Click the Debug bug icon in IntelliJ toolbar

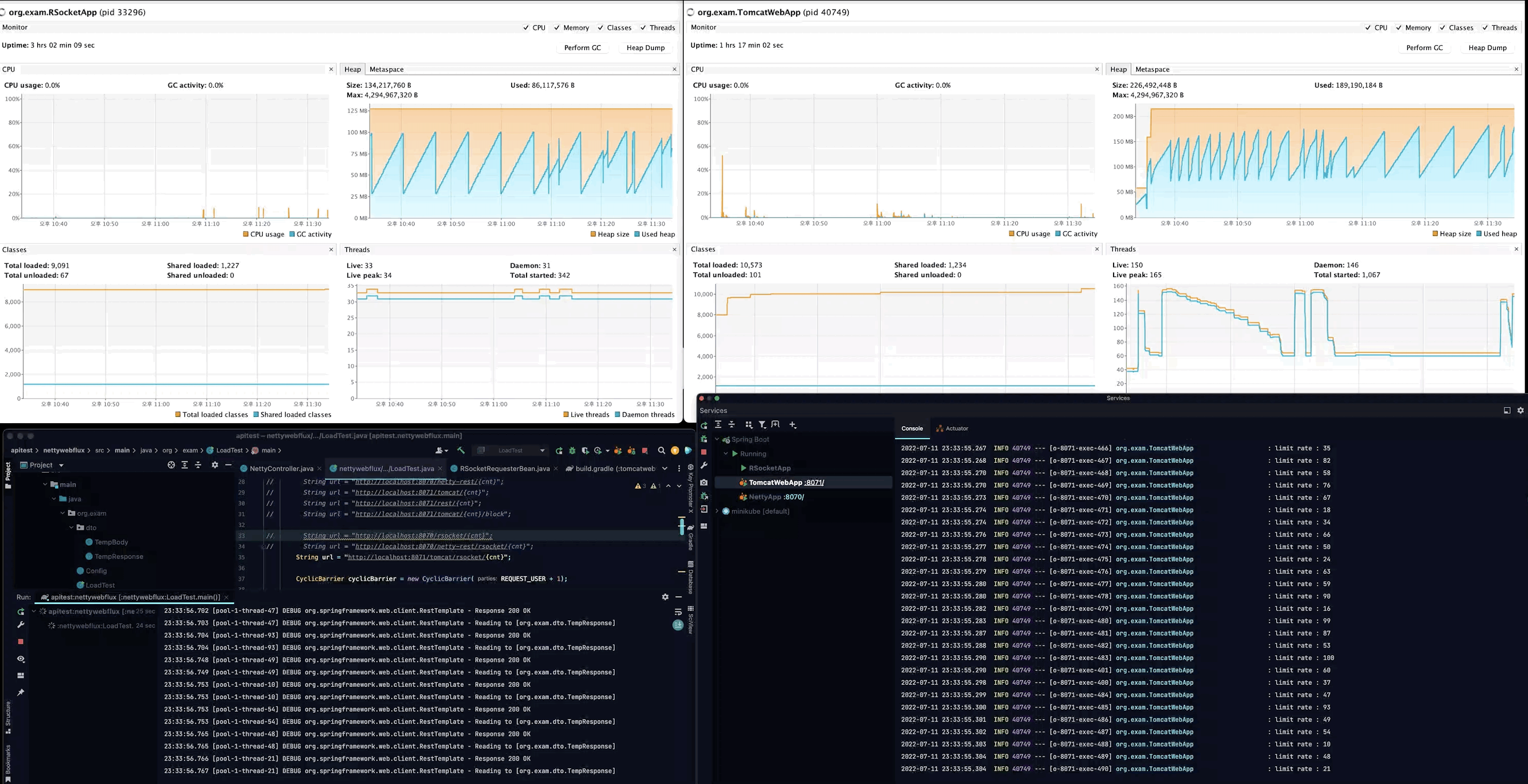tap(572, 450)
